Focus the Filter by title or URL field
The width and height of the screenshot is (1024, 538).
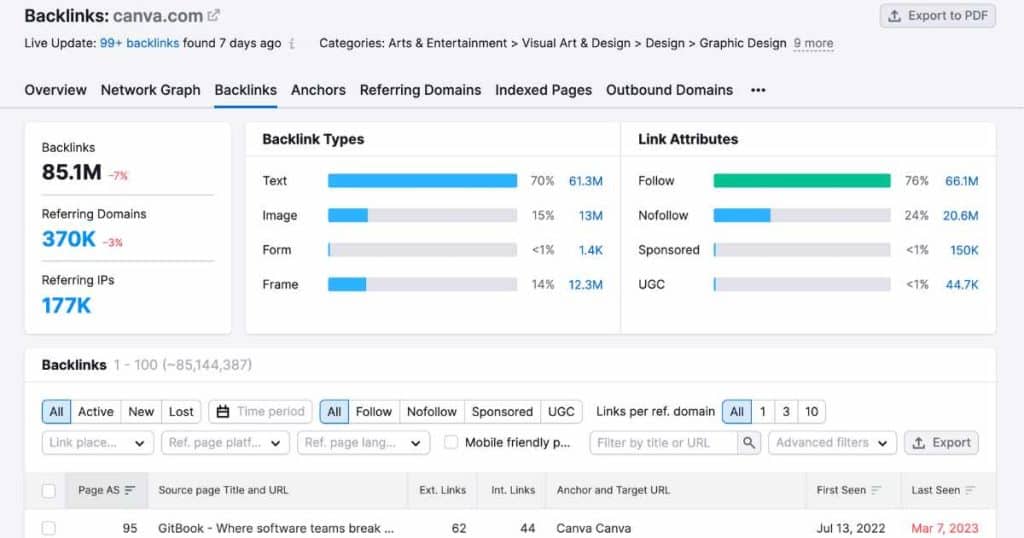(664, 443)
